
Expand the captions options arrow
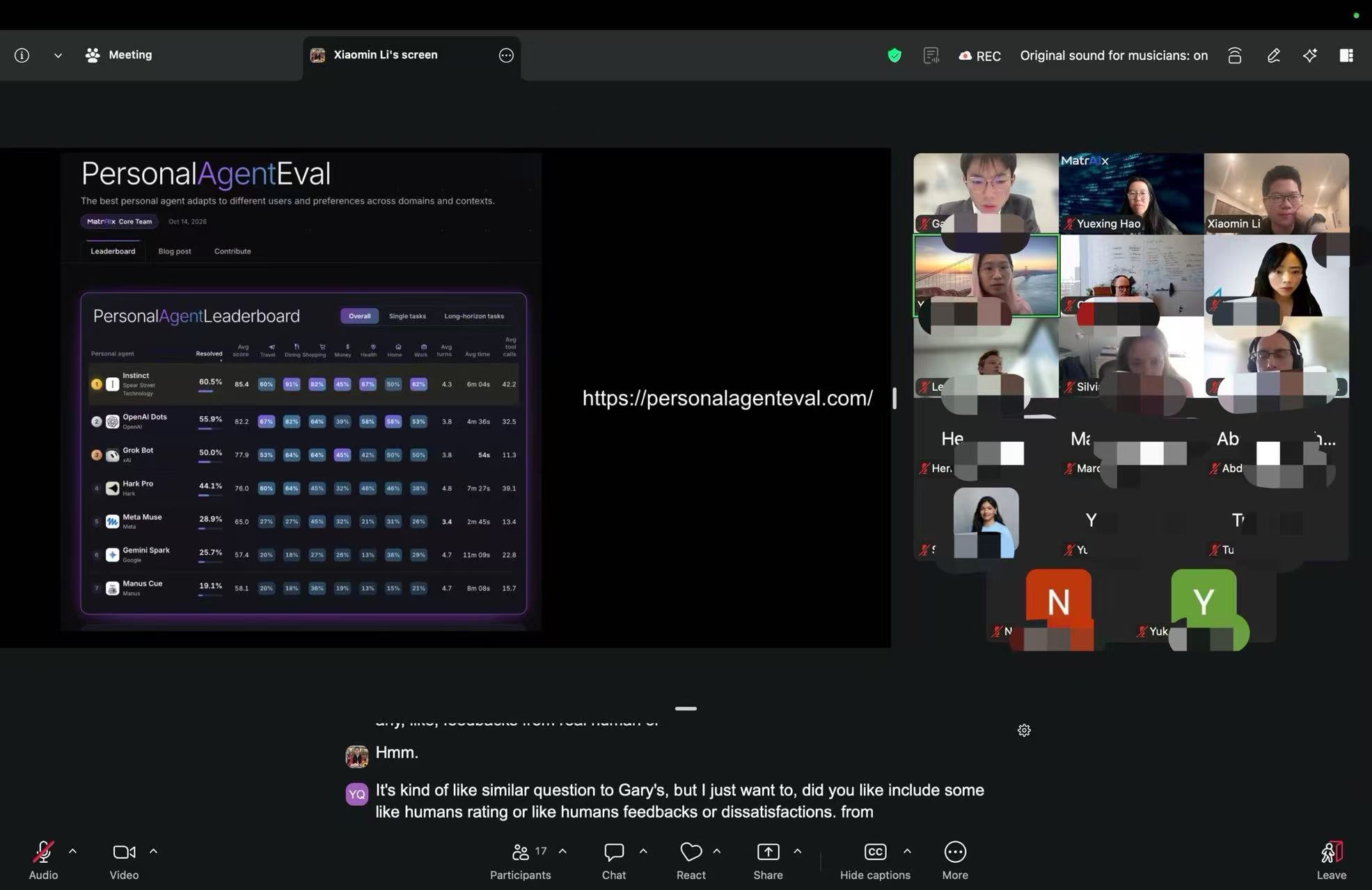[907, 851]
